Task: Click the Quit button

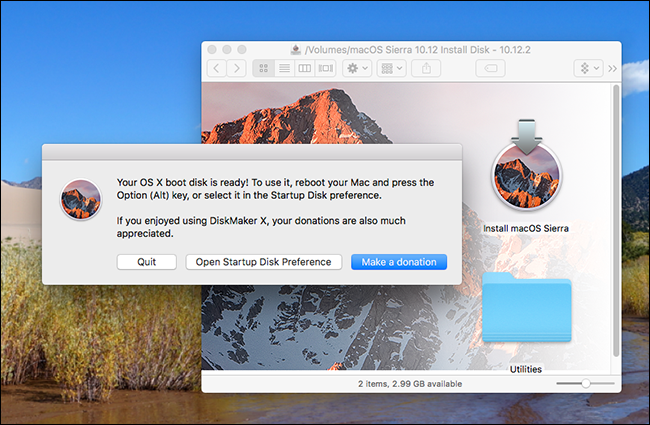Action: click(x=147, y=262)
